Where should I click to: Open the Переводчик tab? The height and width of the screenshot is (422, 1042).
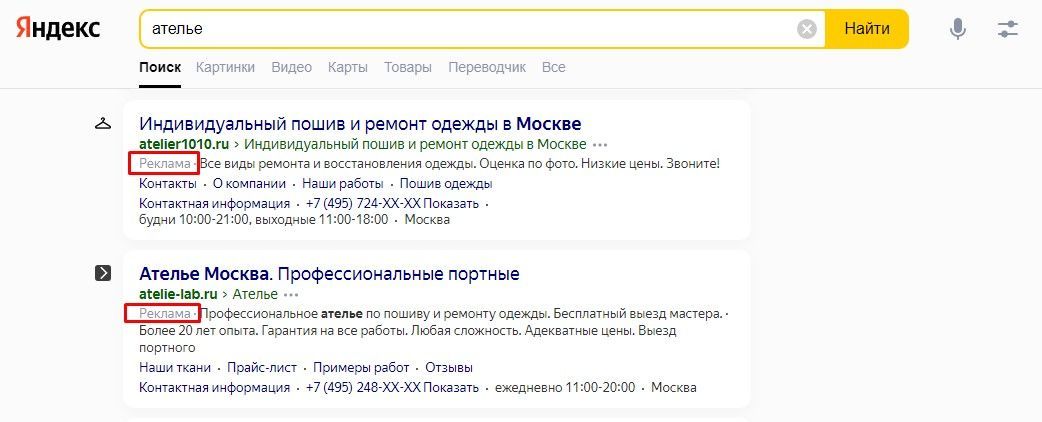pos(487,67)
